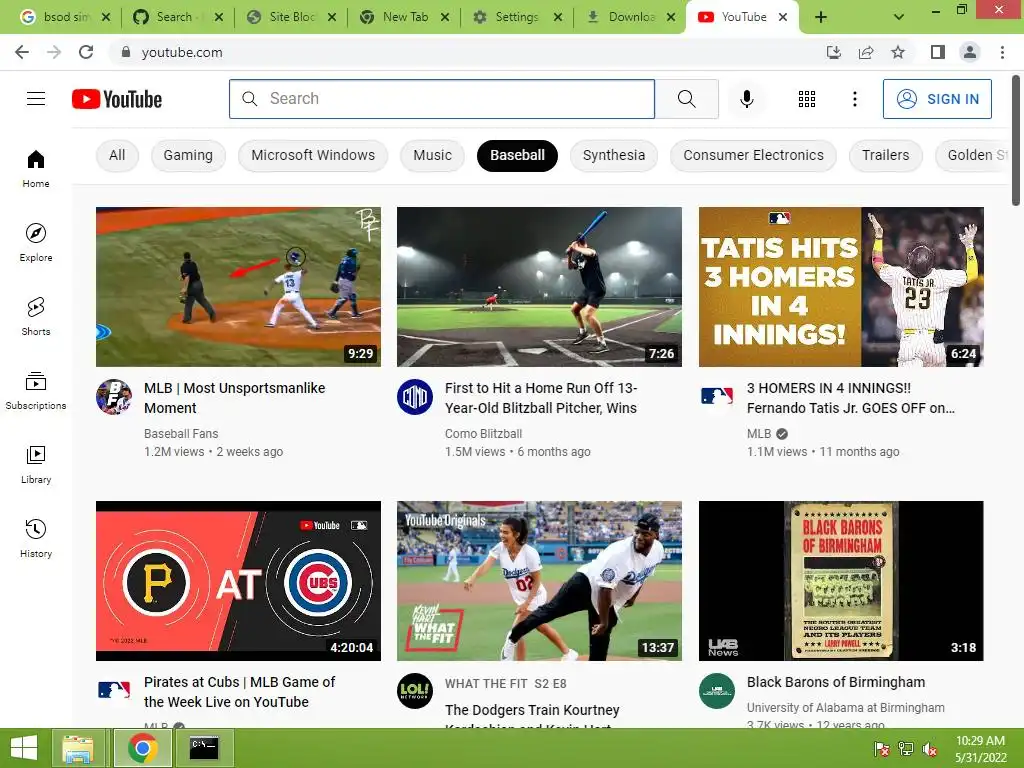The image size is (1024, 768).
Task: Select the Synthesia filter chip
Action: click(x=614, y=155)
